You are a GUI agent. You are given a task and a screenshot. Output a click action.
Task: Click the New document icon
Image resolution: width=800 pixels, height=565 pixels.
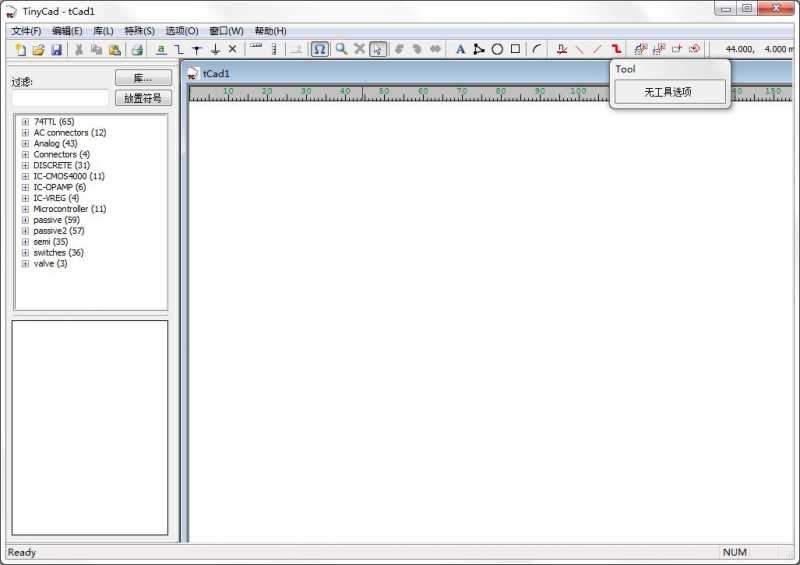[20, 50]
